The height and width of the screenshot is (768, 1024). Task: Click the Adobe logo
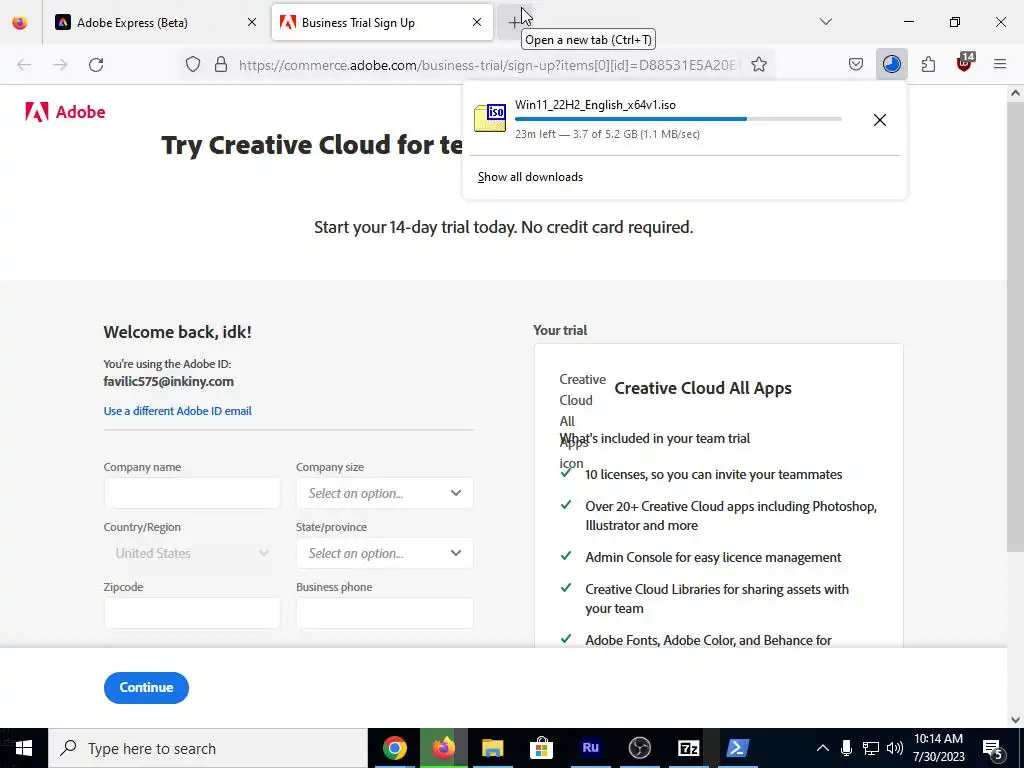coord(65,112)
